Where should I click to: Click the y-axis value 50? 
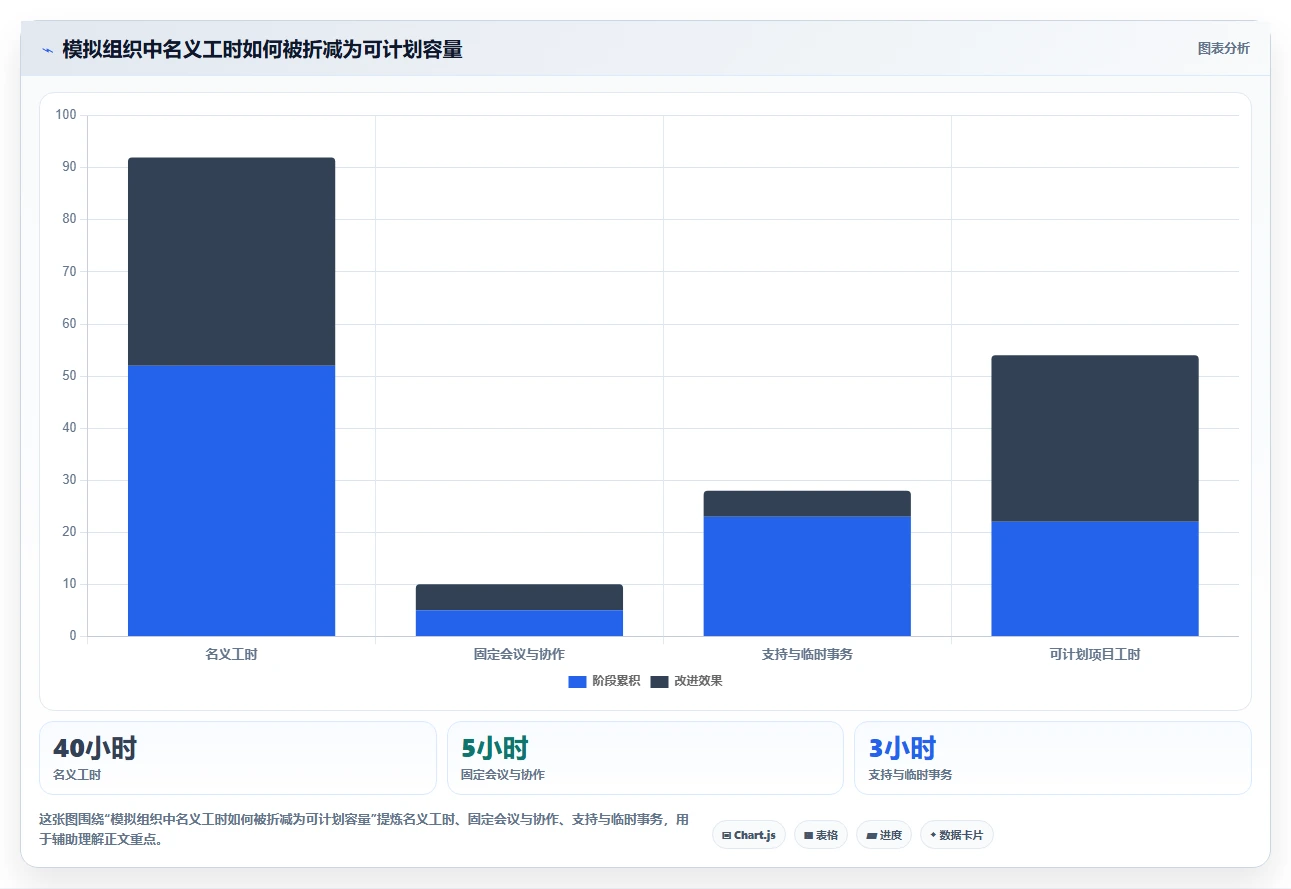pyautogui.click(x=69, y=376)
